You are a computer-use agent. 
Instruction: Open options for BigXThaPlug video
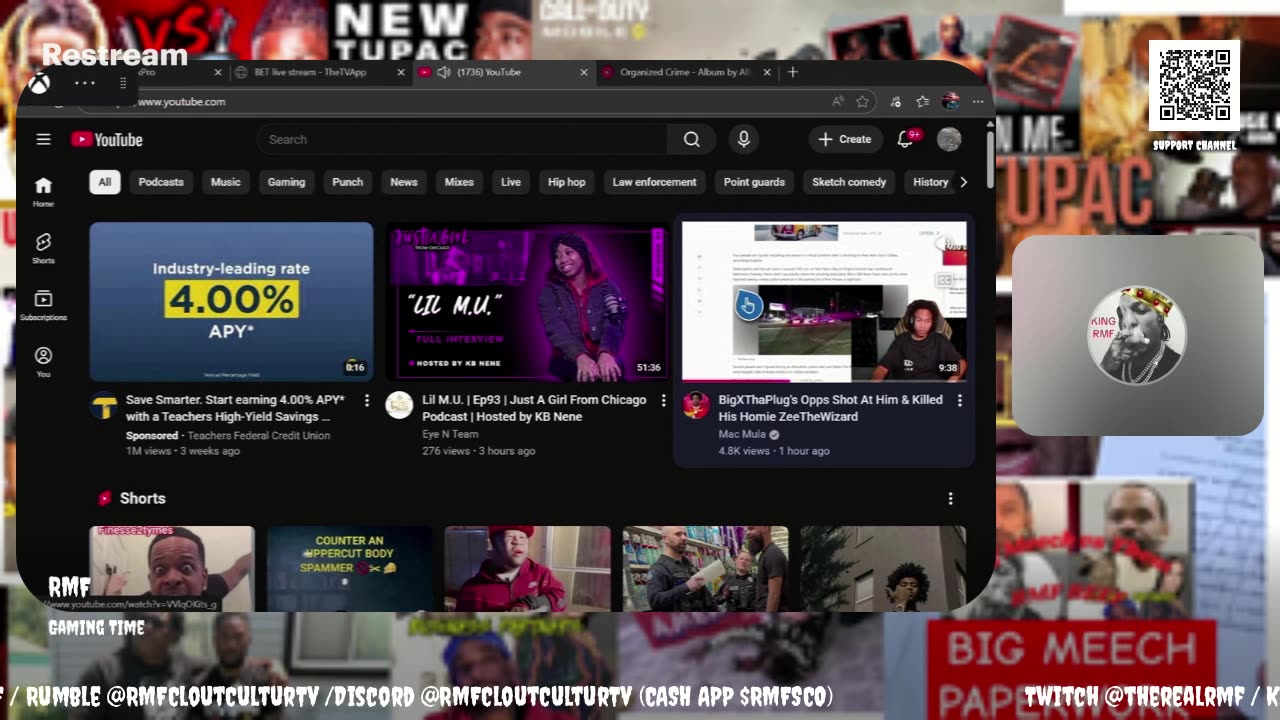pyautogui.click(x=959, y=400)
